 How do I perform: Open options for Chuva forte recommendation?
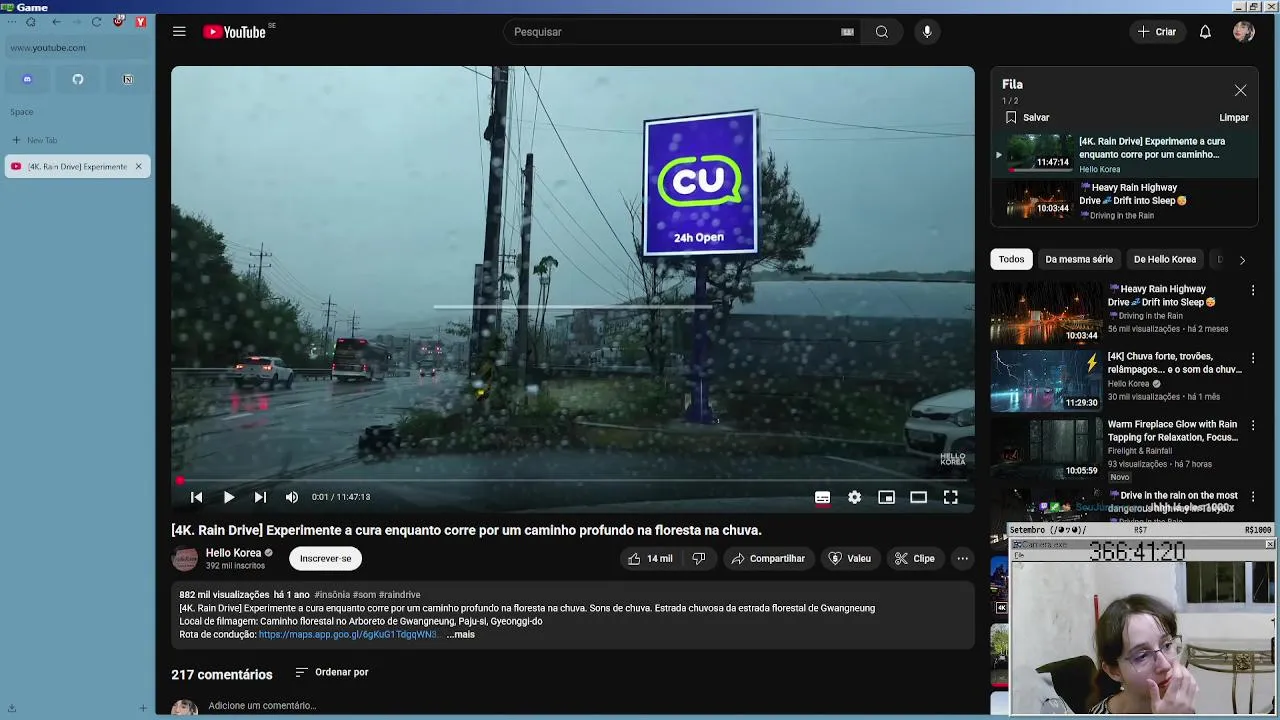[x=1253, y=358]
